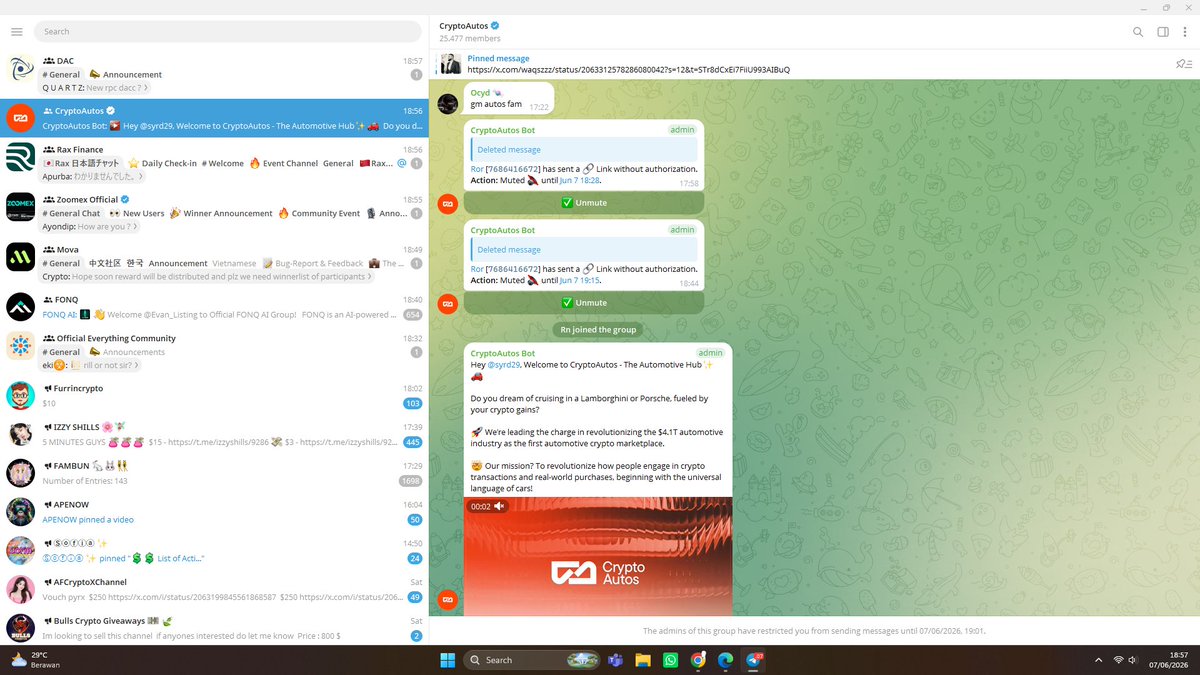Open WhatsApp from taskbar
The height and width of the screenshot is (675, 1200).
click(x=670, y=660)
